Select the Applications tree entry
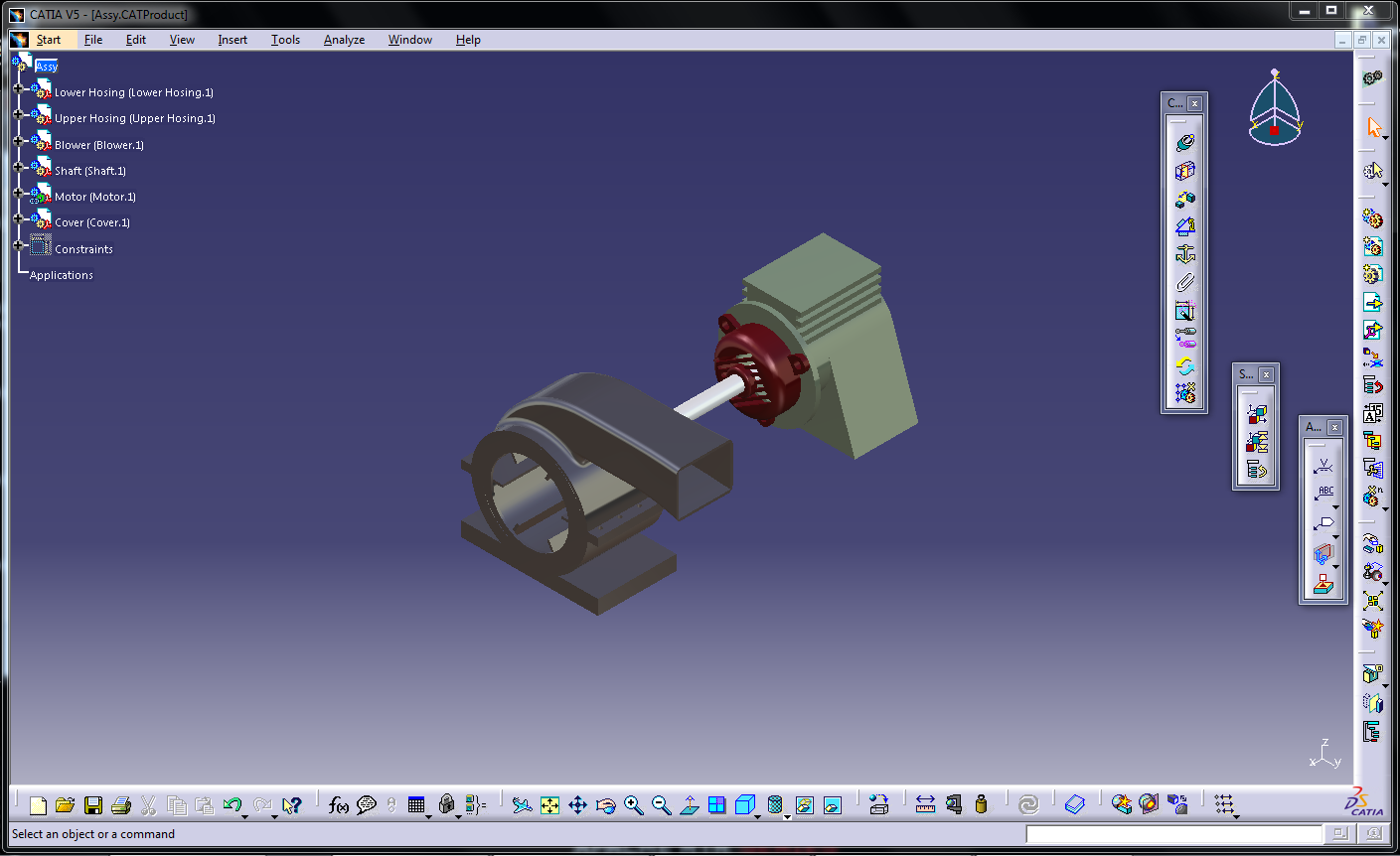 [62, 275]
